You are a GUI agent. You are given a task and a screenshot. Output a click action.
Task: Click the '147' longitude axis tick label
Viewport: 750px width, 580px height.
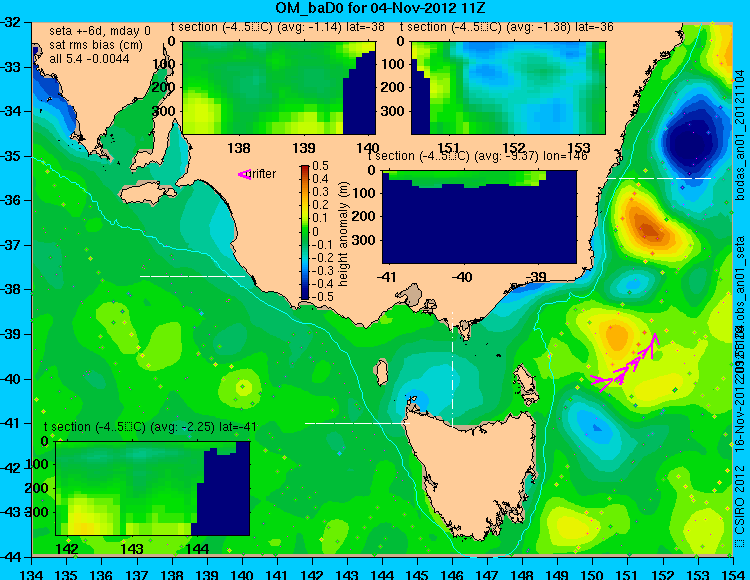pos(487,574)
